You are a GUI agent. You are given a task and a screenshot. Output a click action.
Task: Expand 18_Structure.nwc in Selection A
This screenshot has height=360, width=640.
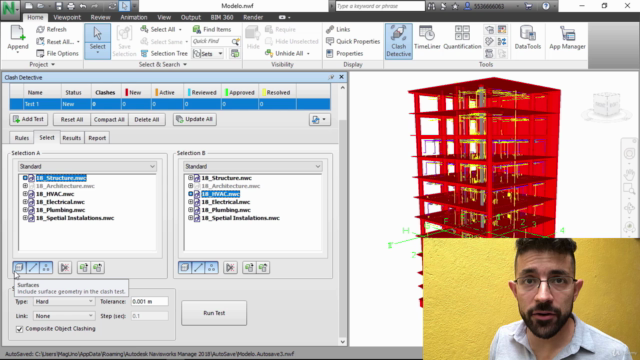(x=25, y=178)
